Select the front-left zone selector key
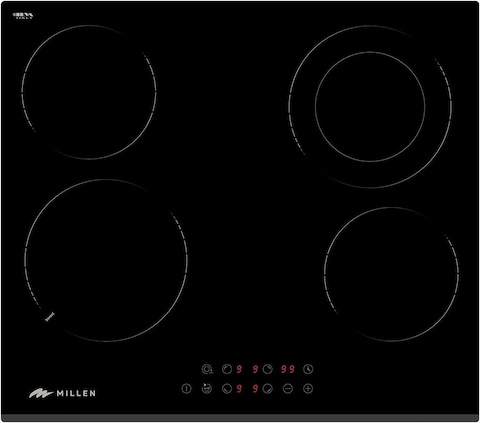The width and height of the screenshot is (480, 423). [227, 389]
